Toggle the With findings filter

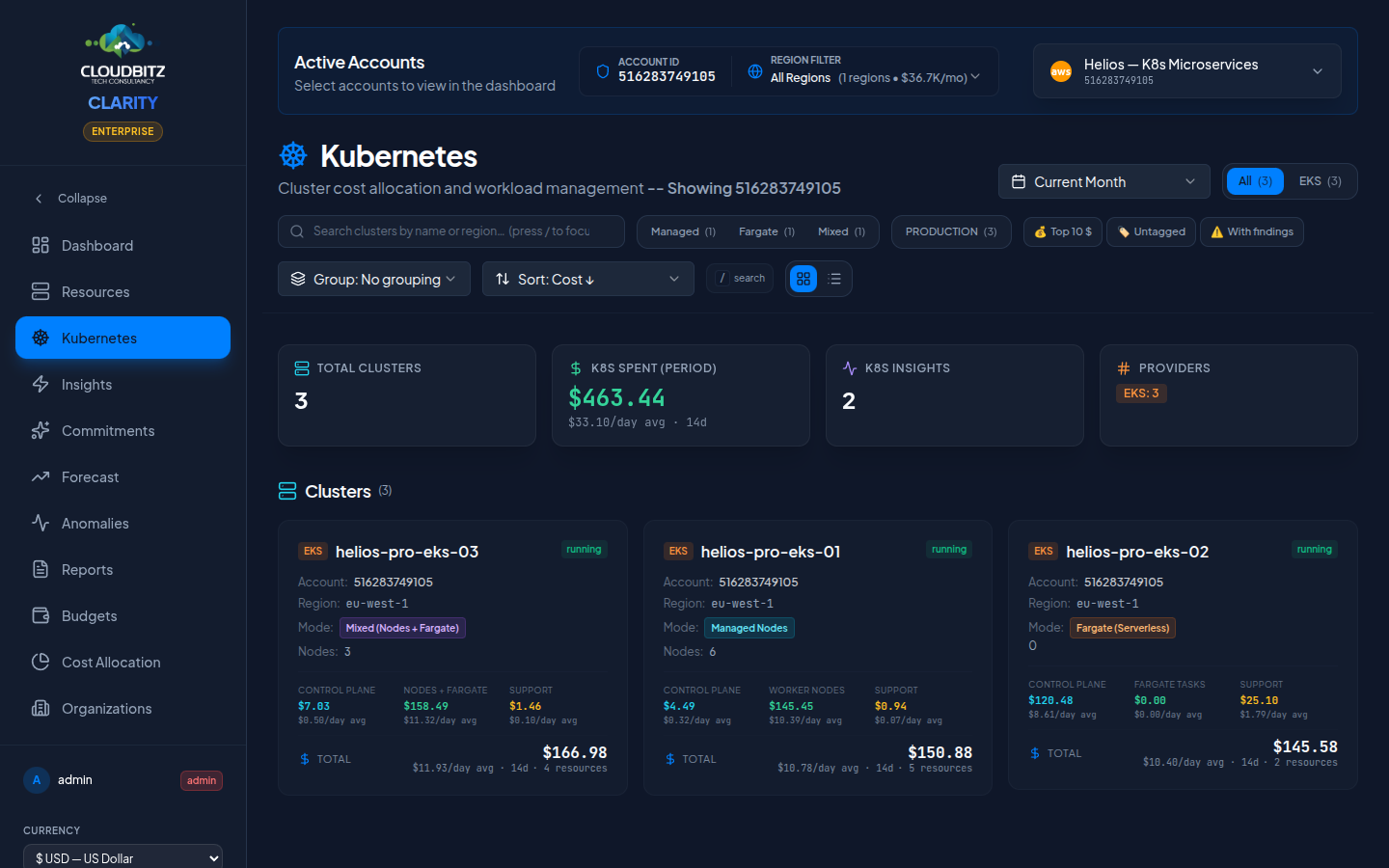(1252, 231)
